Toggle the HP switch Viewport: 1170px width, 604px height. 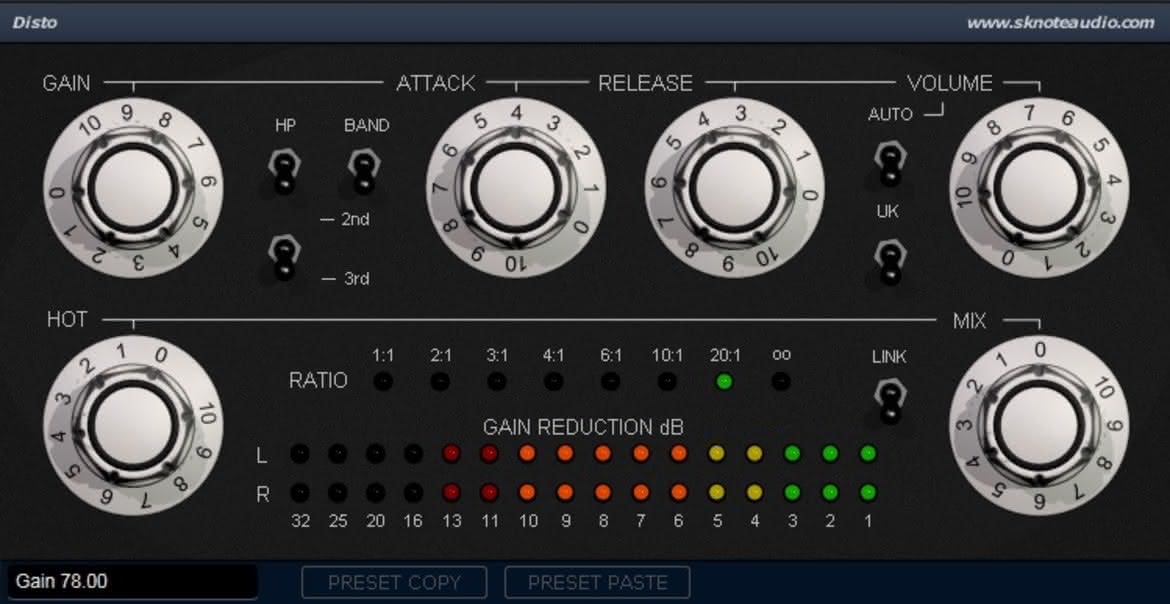coord(284,171)
